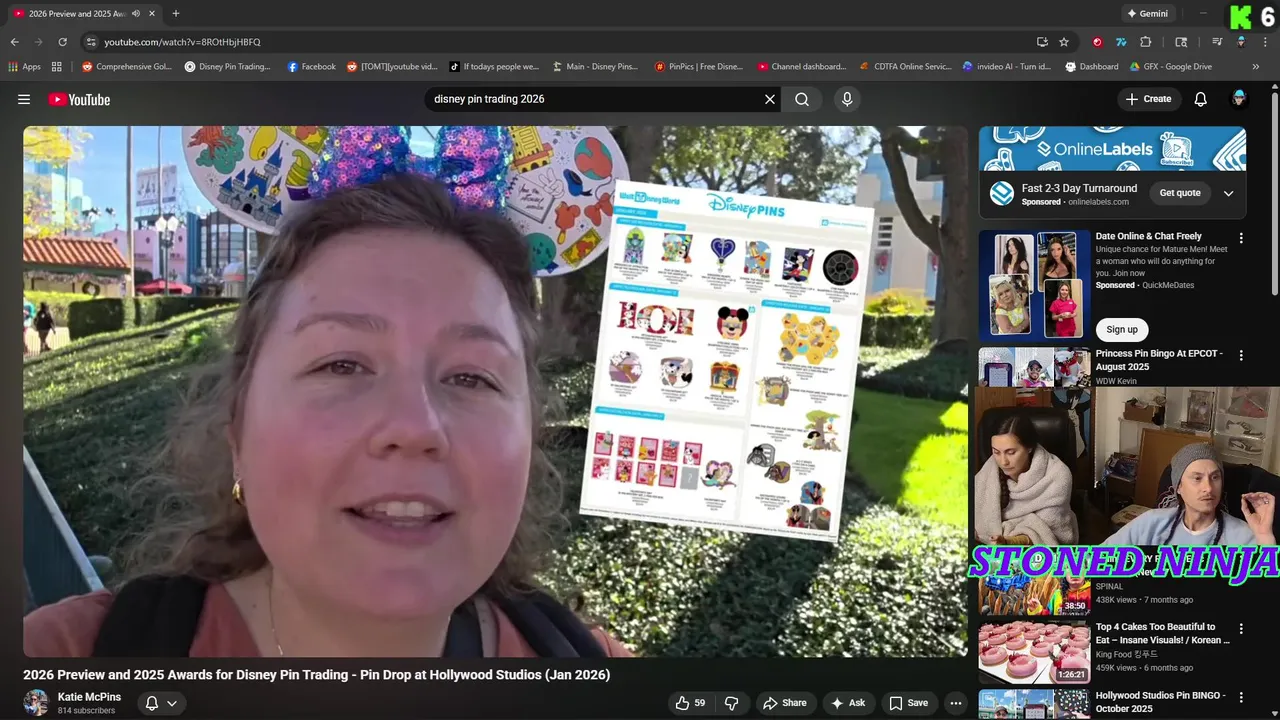Viewport: 1280px width, 720px height.
Task: Click in the YouTube search input field
Action: tap(595, 99)
